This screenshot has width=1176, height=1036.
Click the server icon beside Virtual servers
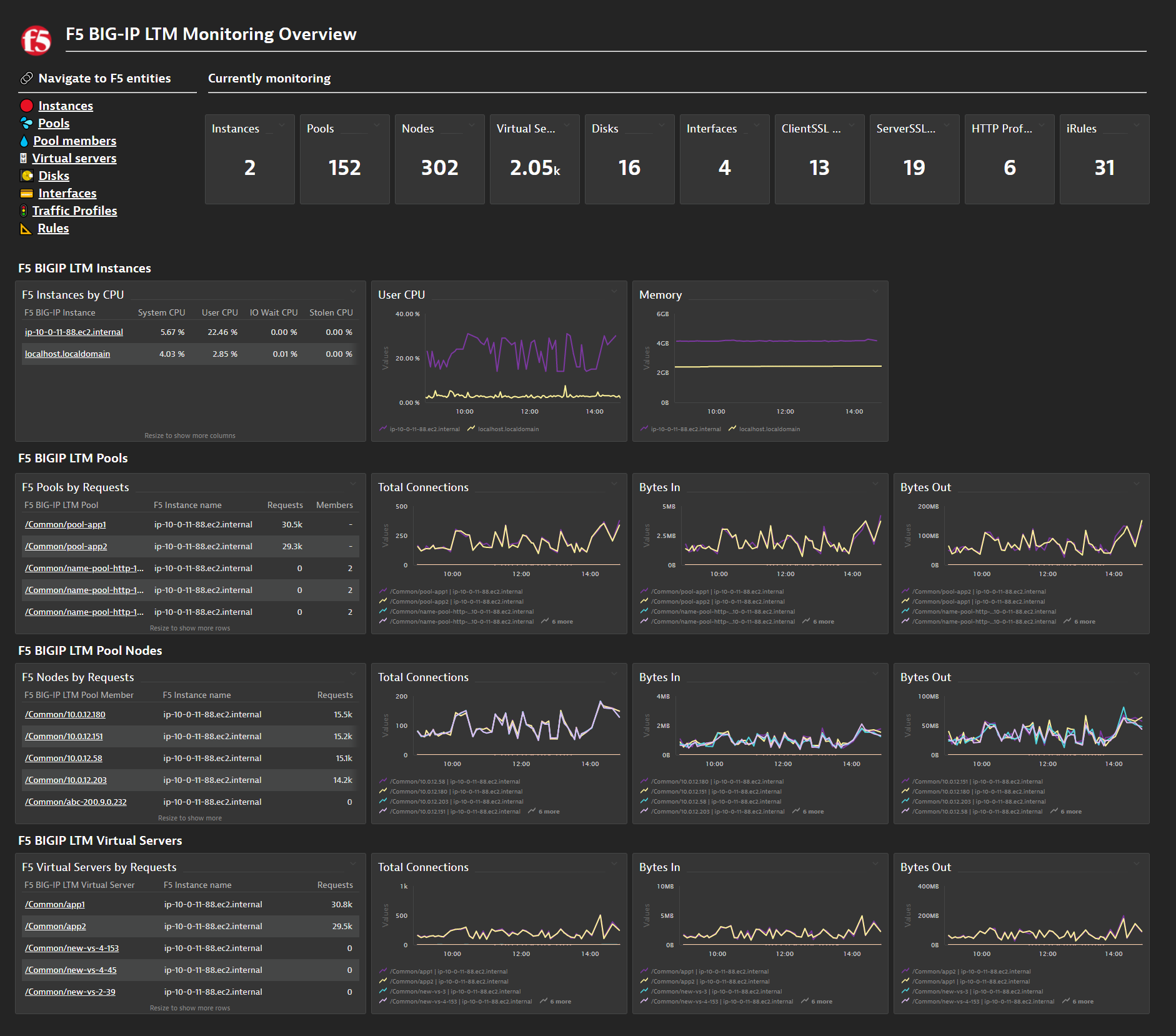click(x=23, y=158)
